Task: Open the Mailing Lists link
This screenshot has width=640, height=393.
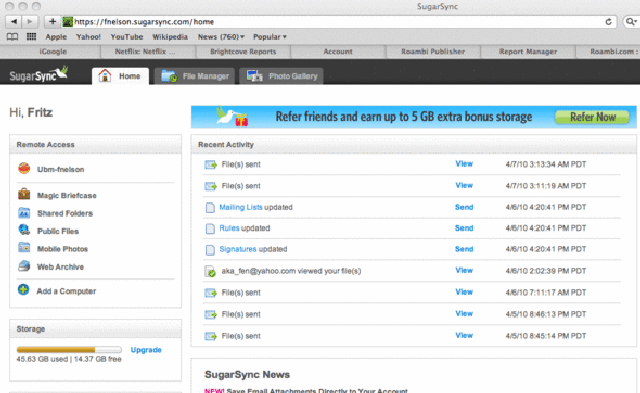Action: pos(241,207)
